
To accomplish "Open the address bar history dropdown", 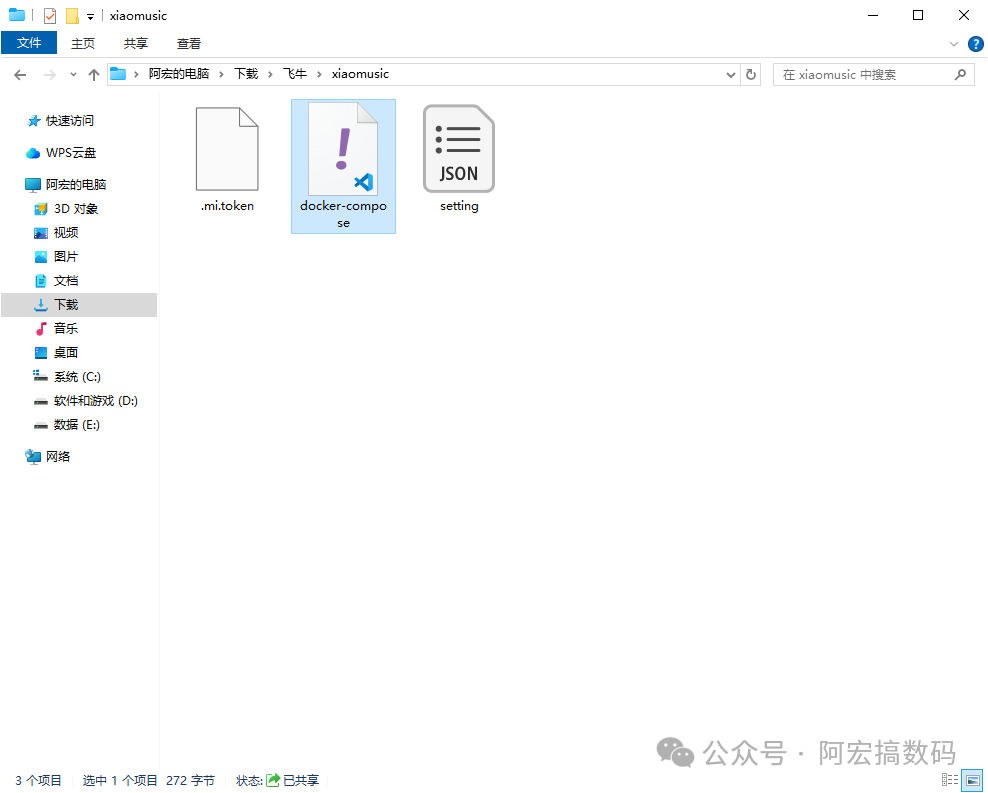I will click(x=730, y=74).
